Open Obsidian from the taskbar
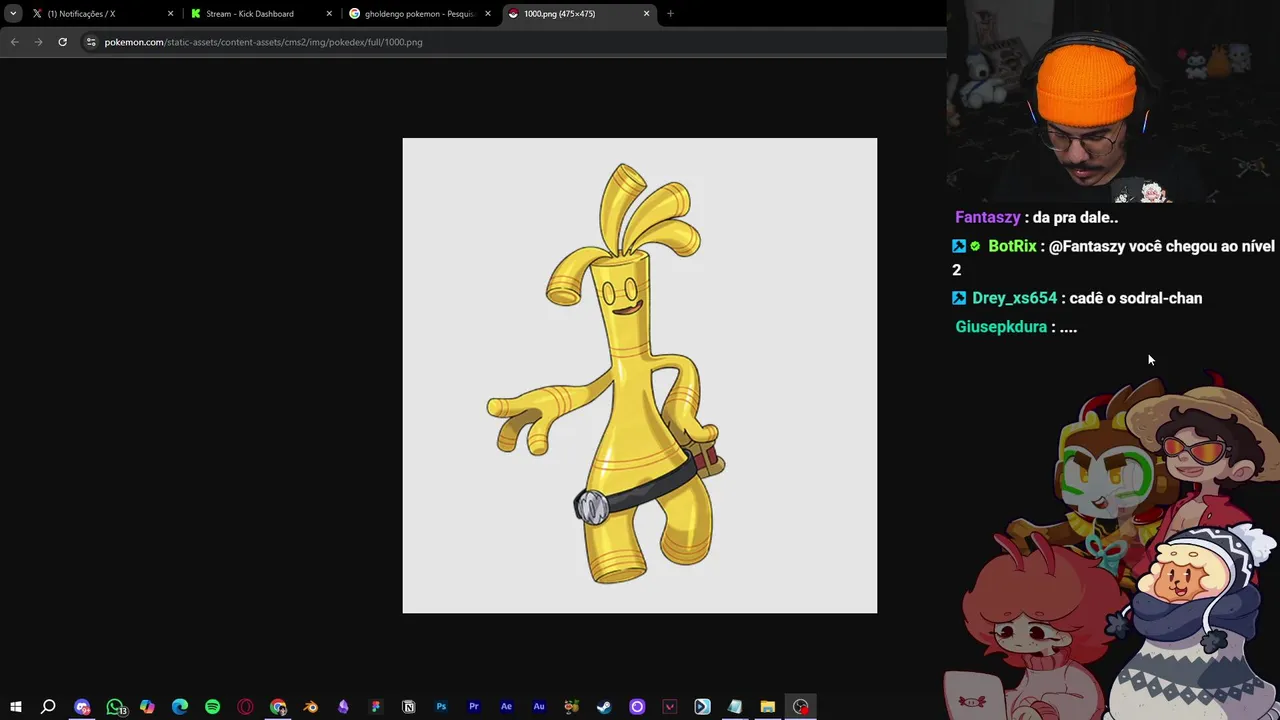Viewport: 1280px width, 720px height. 343,707
